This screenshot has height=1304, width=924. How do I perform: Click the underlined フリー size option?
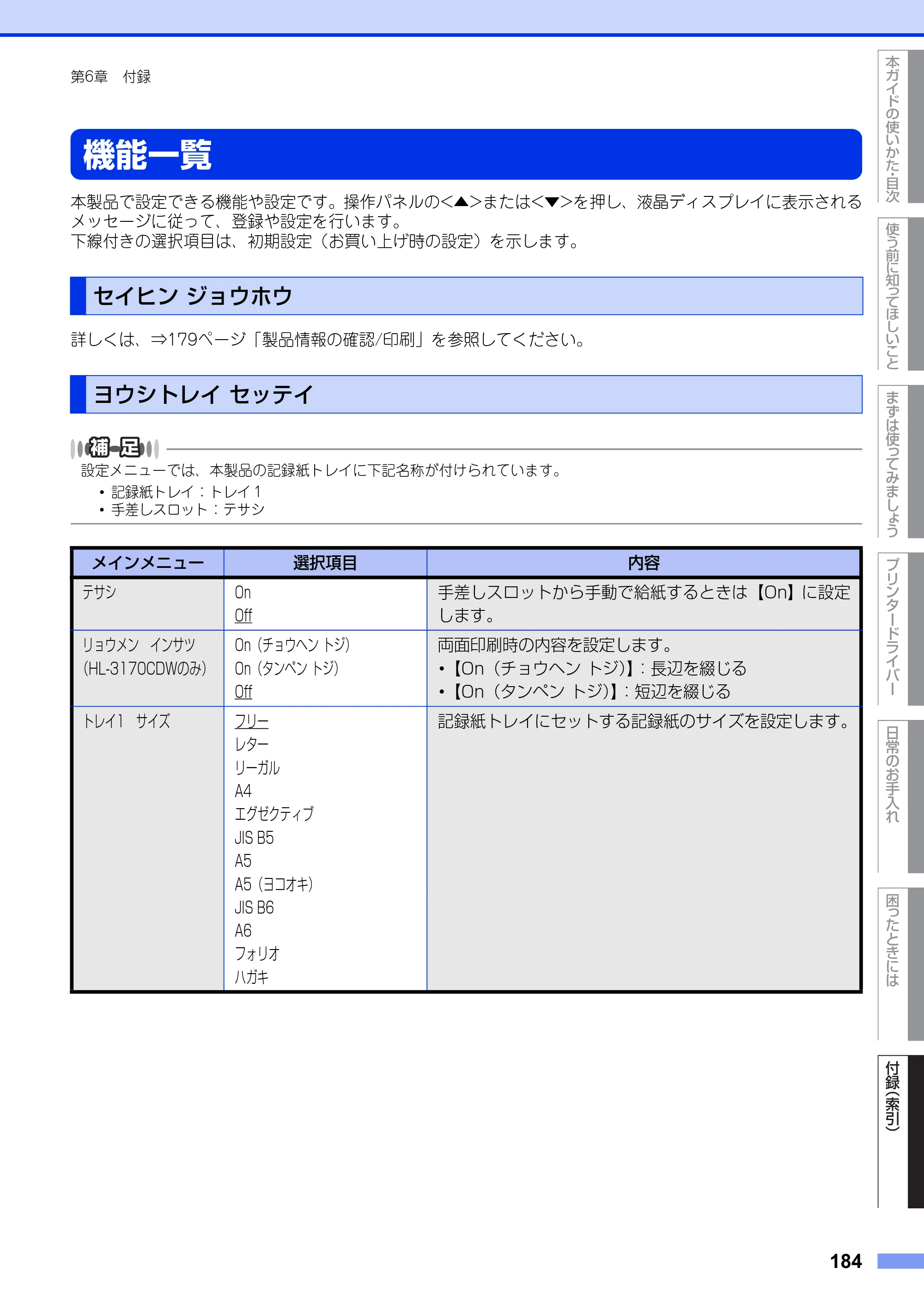(x=251, y=721)
